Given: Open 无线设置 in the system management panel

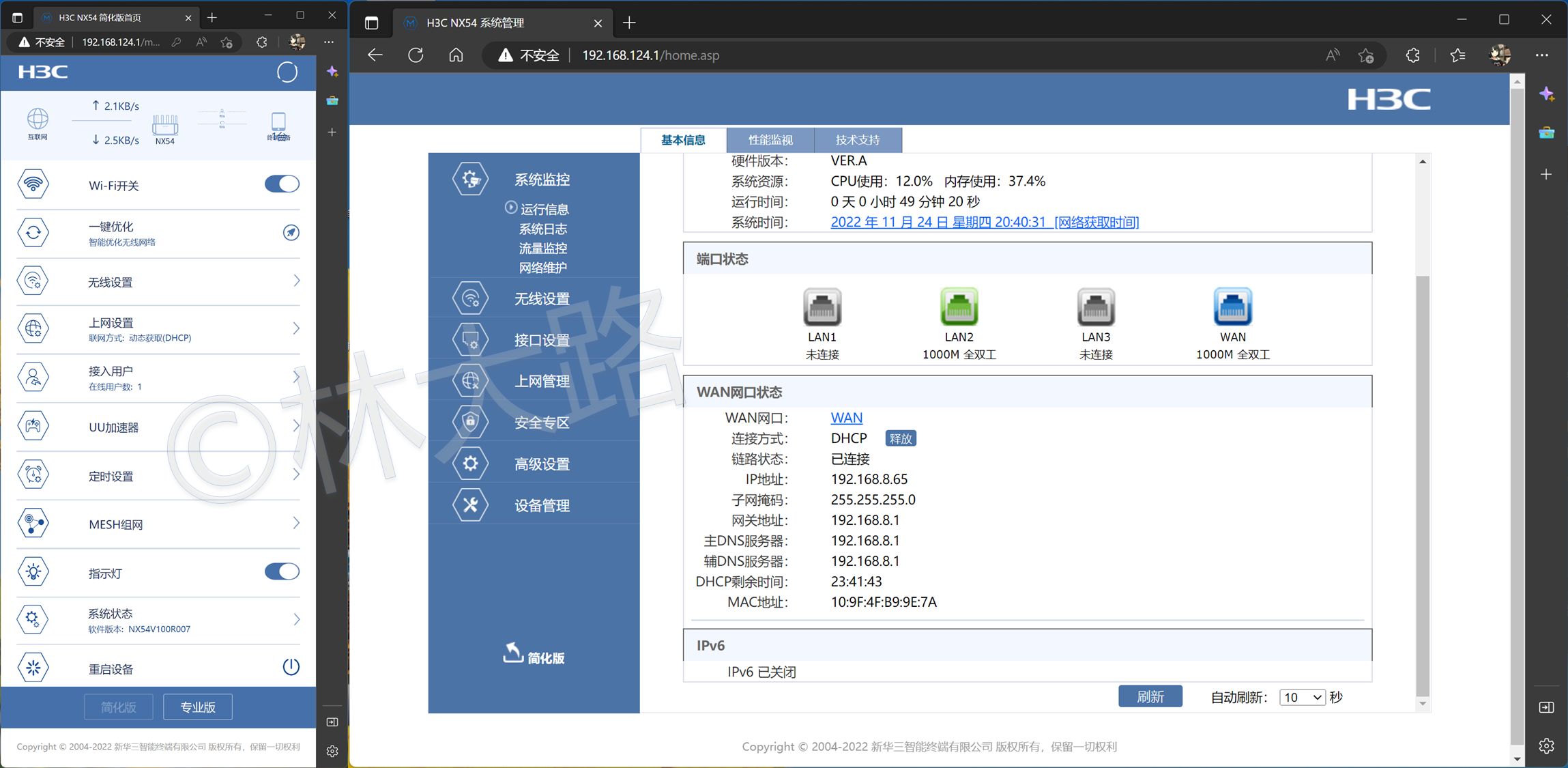Looking at the screenshot, I should (x=542, y=298).
